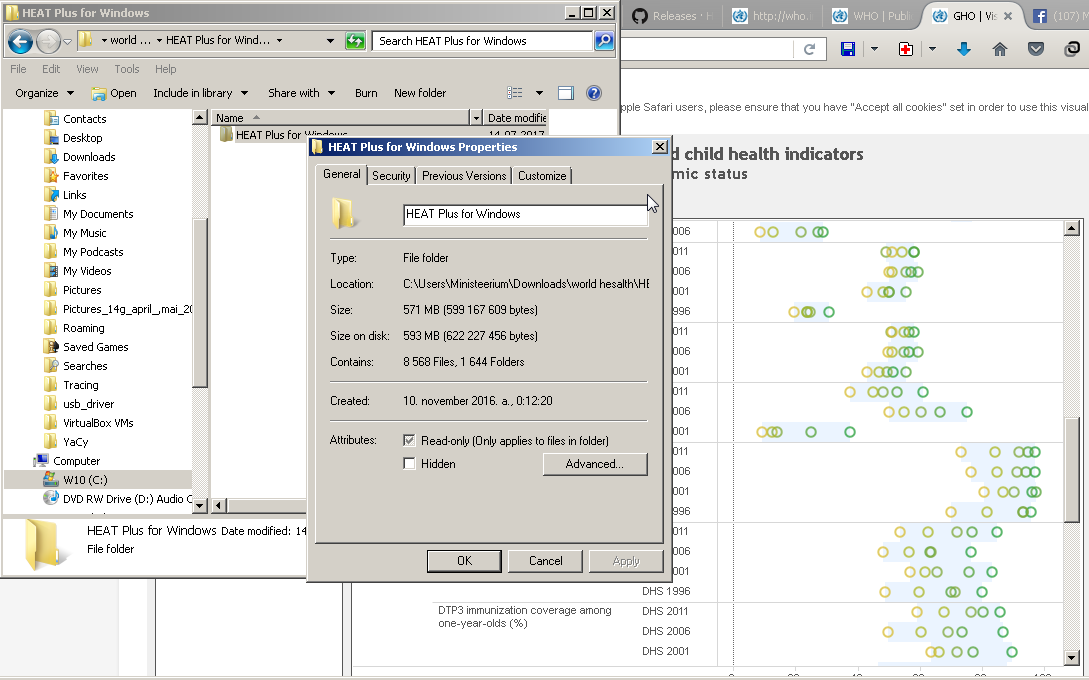Click the Search HEAT Plus for Windows box
This screenshot has width=1089, height=680.
point(483,41)
